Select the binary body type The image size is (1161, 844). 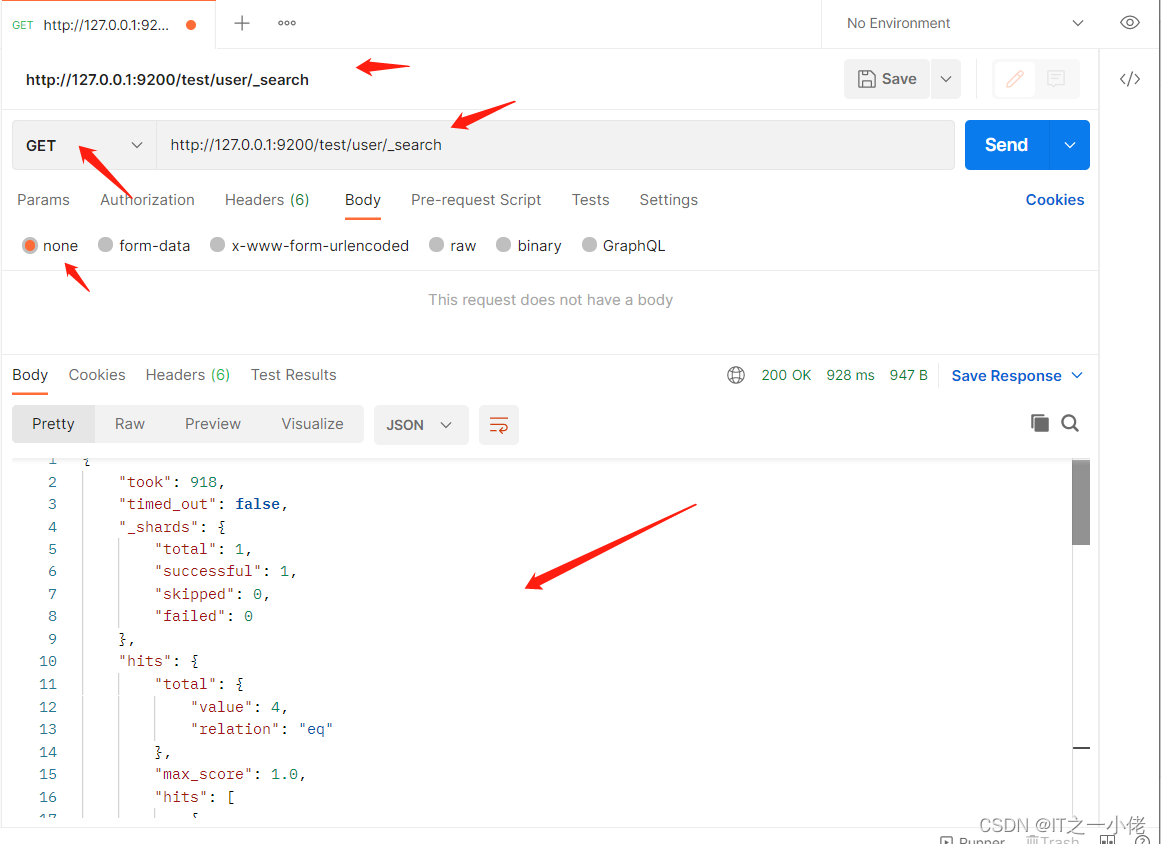pyautogui.click(x=529, y=245)
